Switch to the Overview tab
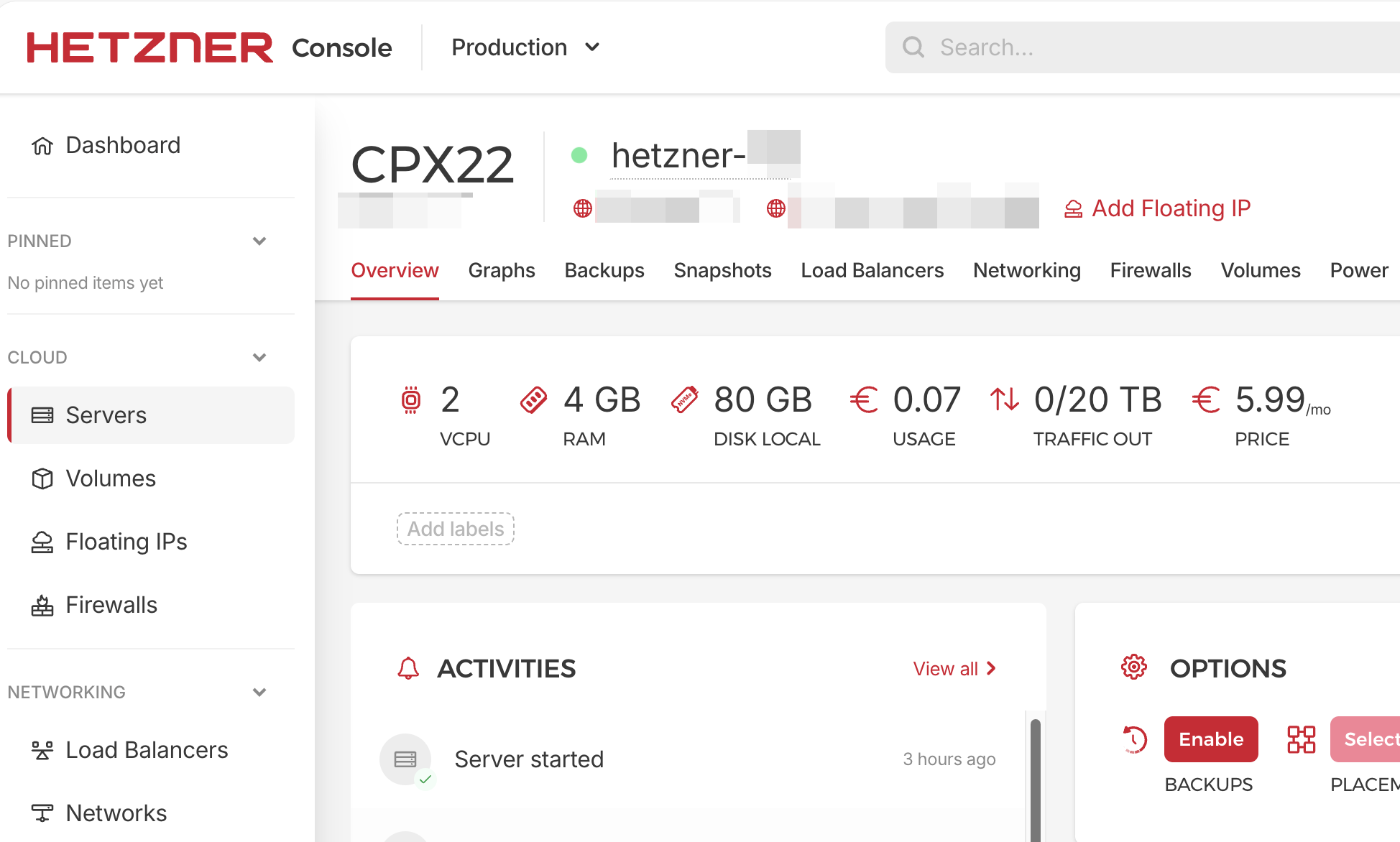 pos(395,270)
